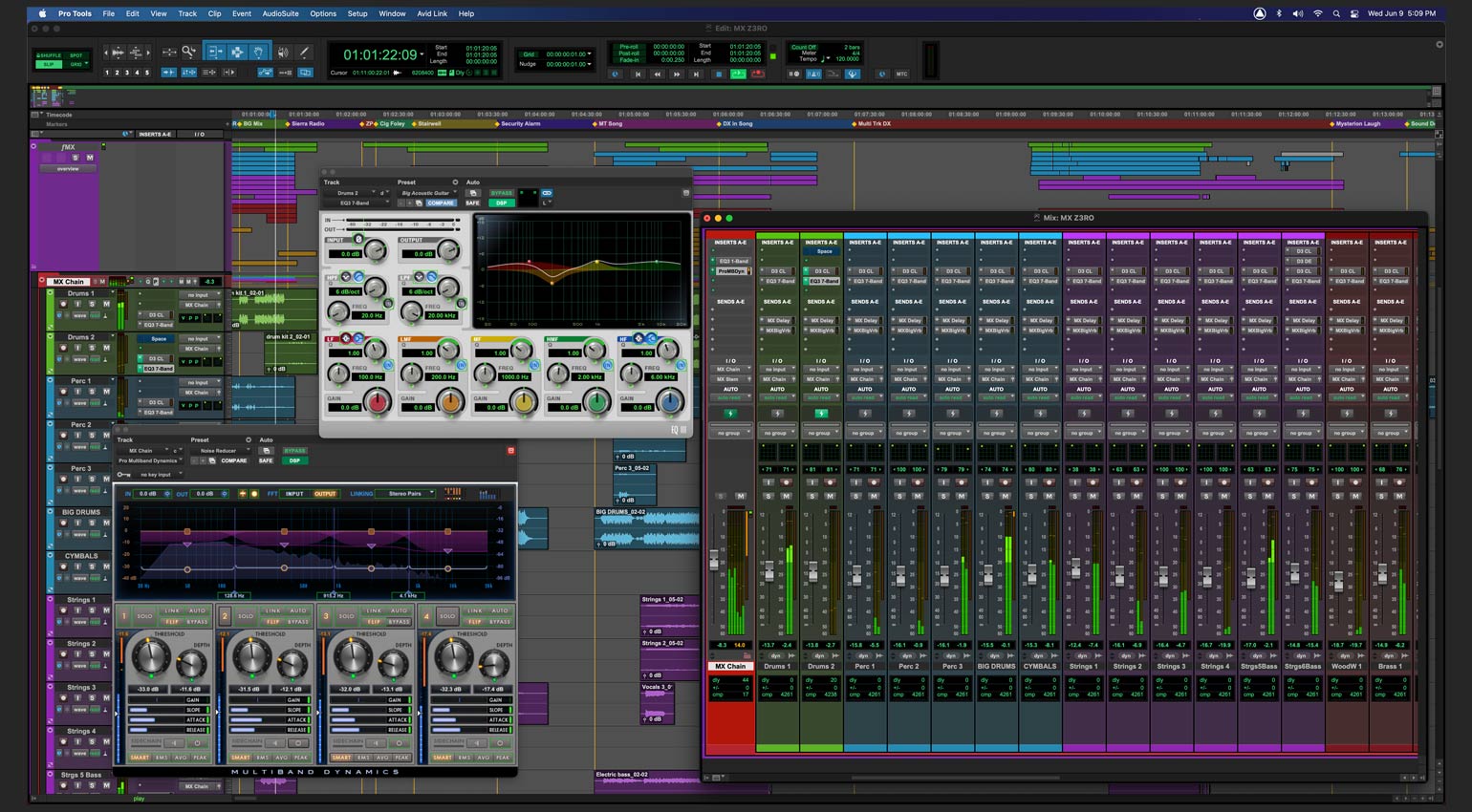Adjust the MX Chain volume fader in the Mix window

coord(714,561)
